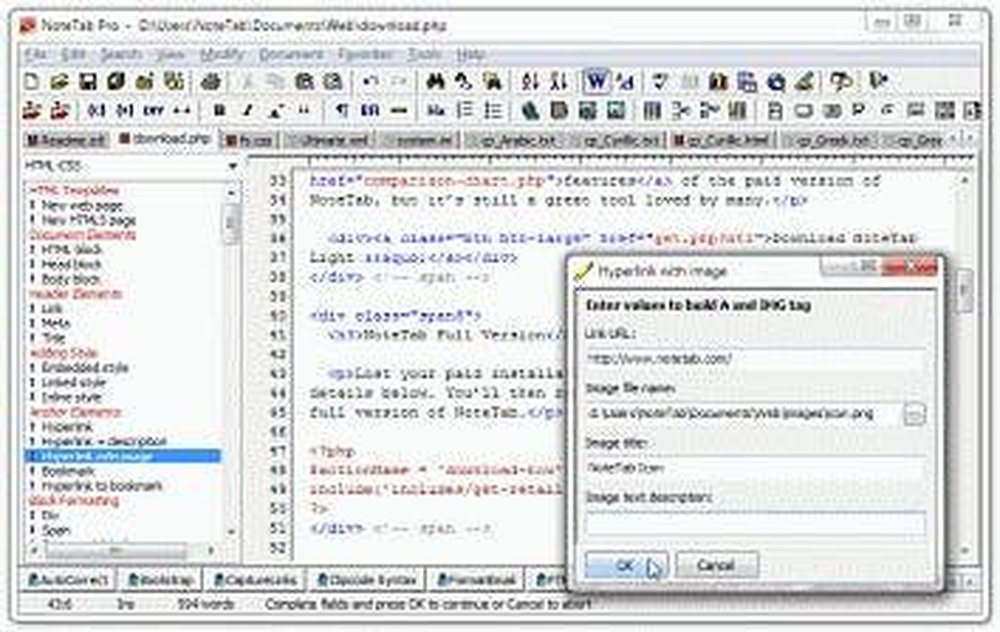The width and height of the screenshot is (1000, 632).
Task: Click the Cut scissors icon
Action: click(248, 82)
